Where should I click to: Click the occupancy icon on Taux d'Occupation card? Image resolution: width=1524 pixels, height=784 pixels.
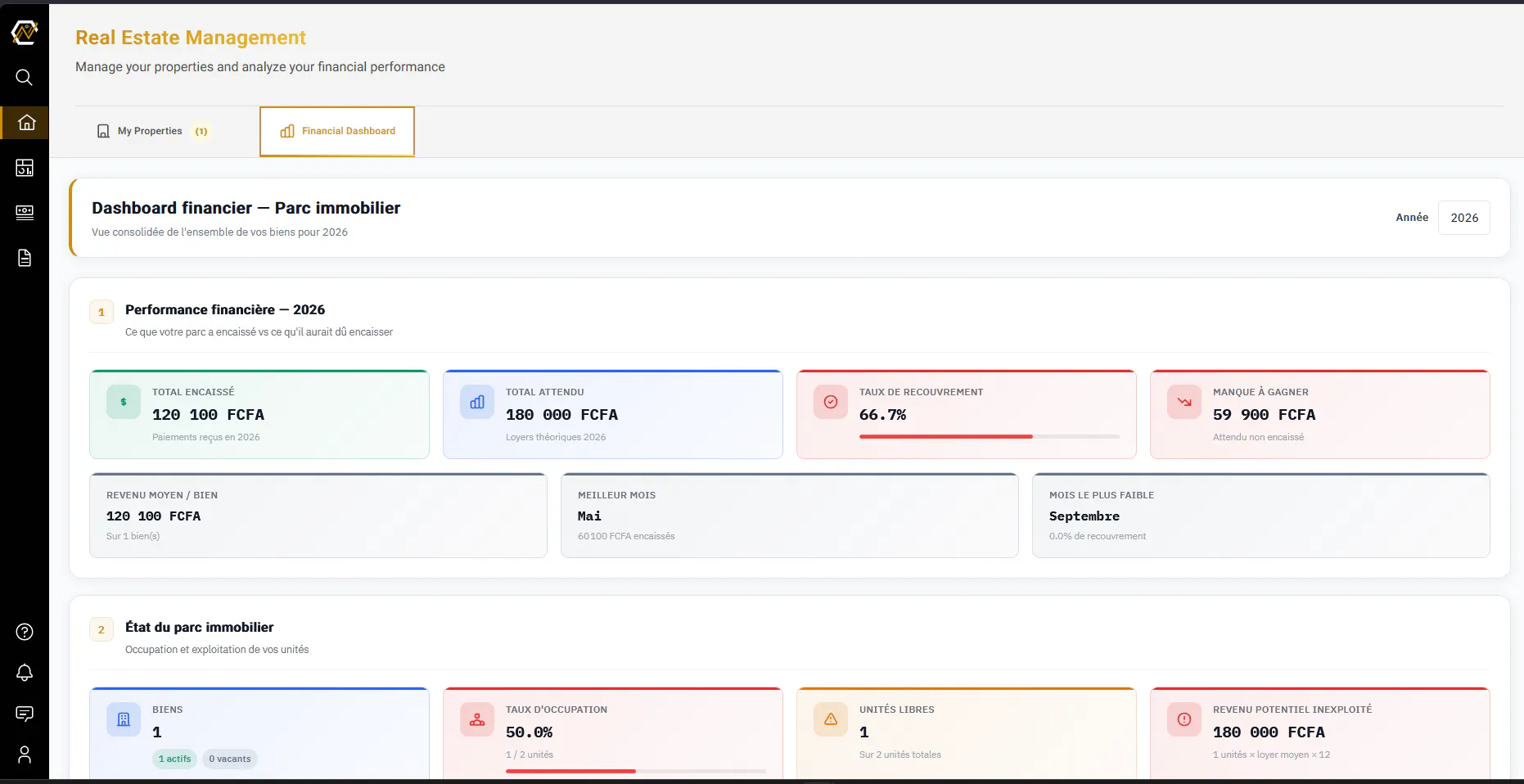tap(477, 719)
